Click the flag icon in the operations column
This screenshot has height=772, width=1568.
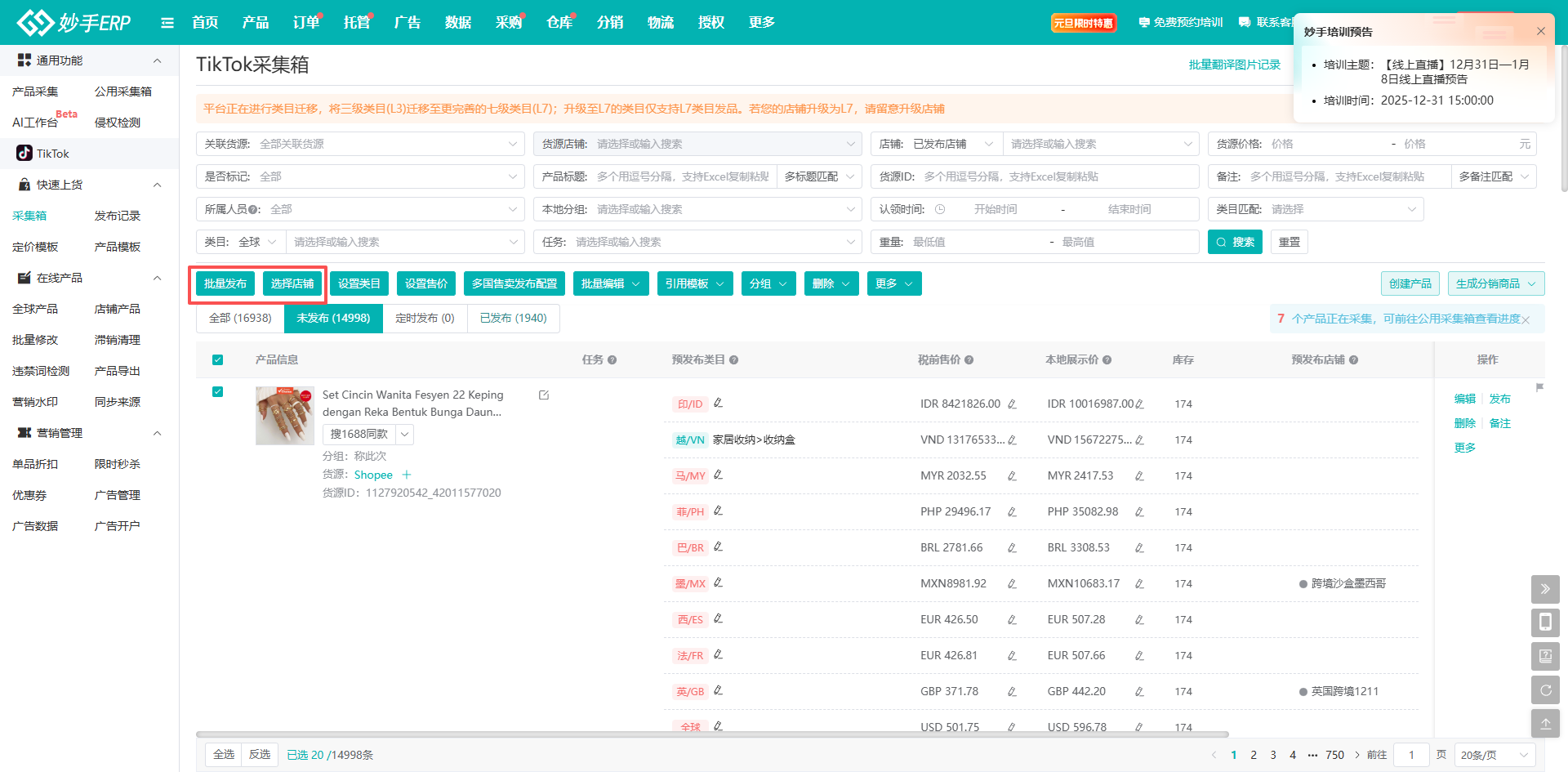pos(1539,387)
